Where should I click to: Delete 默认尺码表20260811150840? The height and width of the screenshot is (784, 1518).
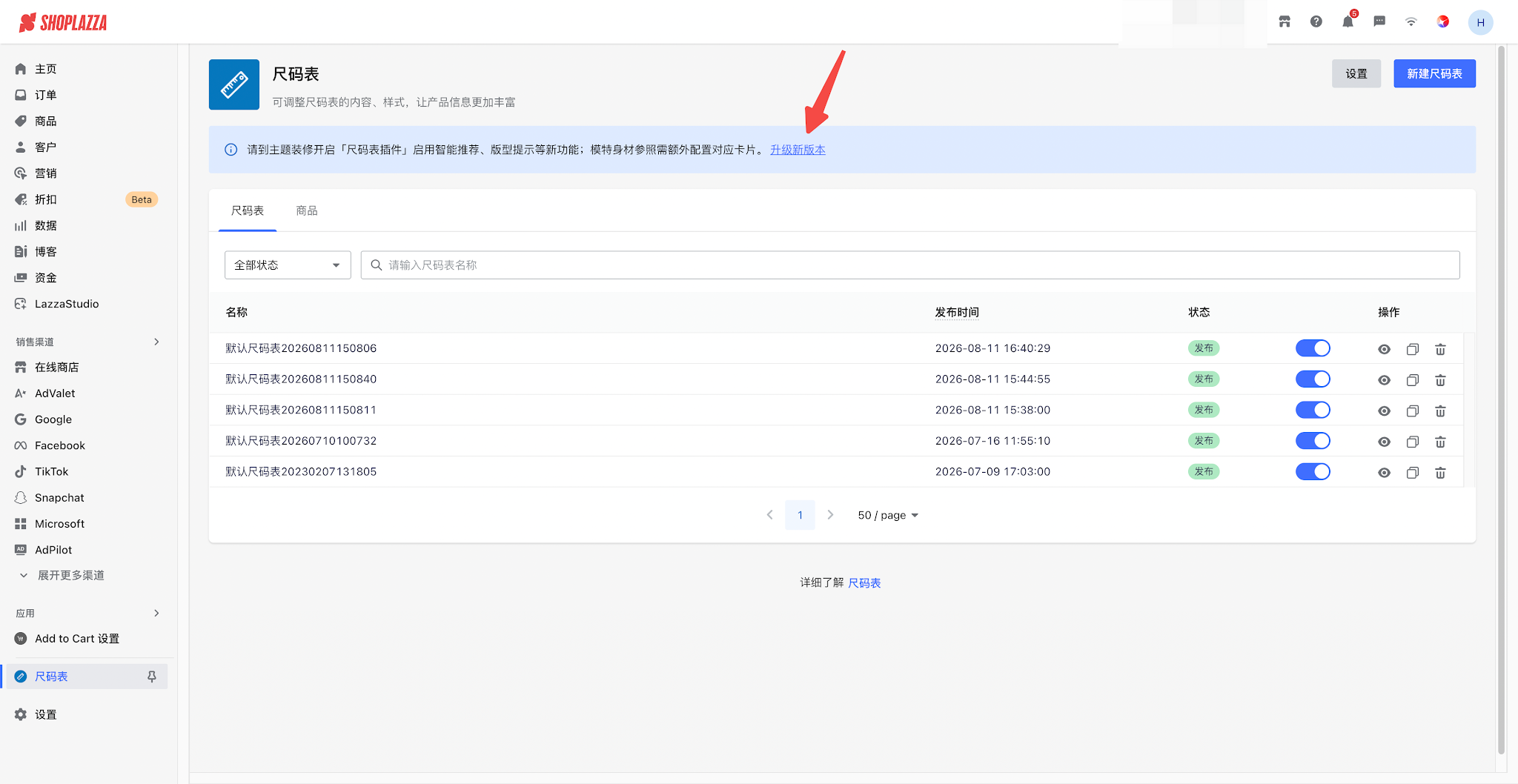[1440, 380]
